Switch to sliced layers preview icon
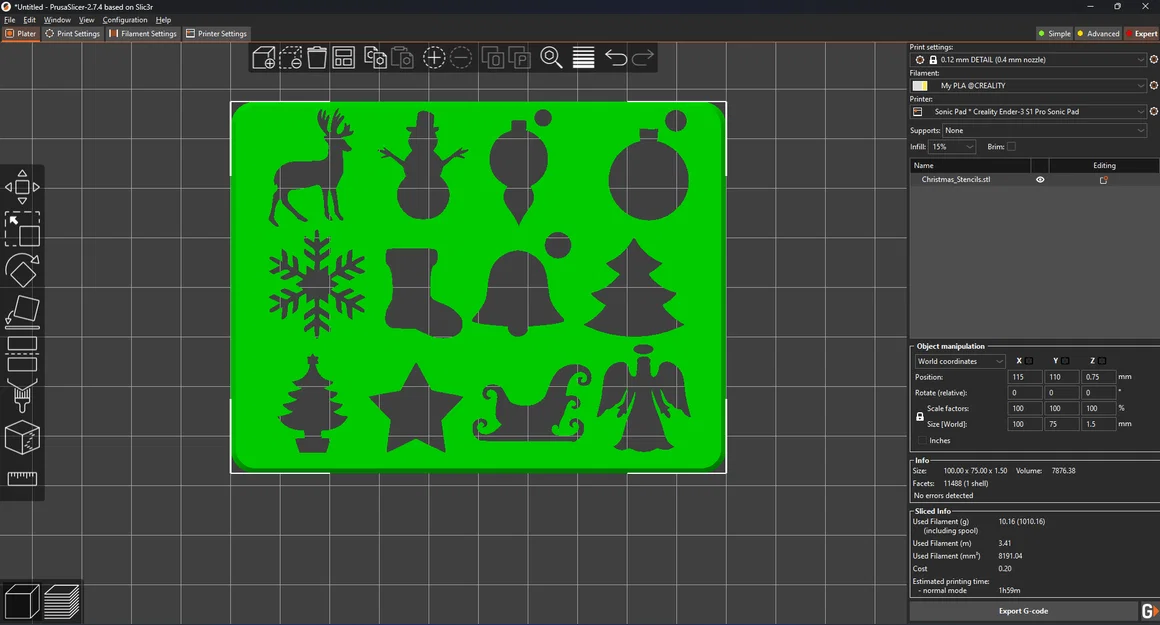 (x=61, y=601)
